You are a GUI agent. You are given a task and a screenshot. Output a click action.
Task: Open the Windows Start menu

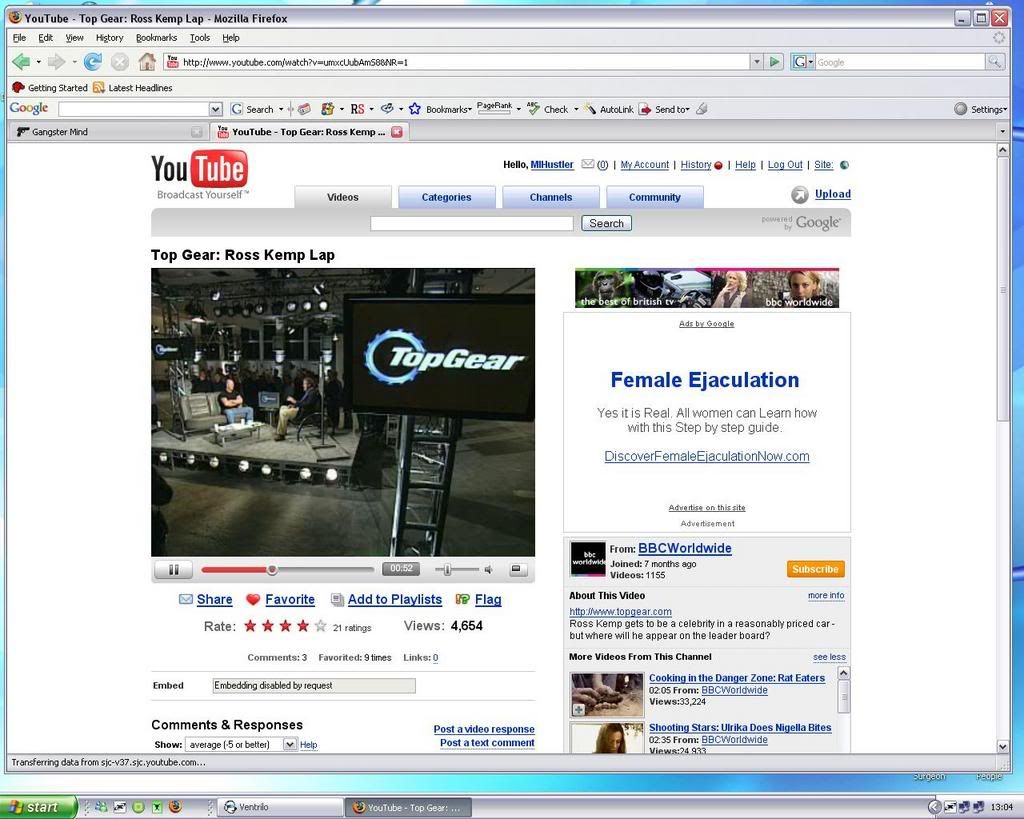tap(36, 807)
